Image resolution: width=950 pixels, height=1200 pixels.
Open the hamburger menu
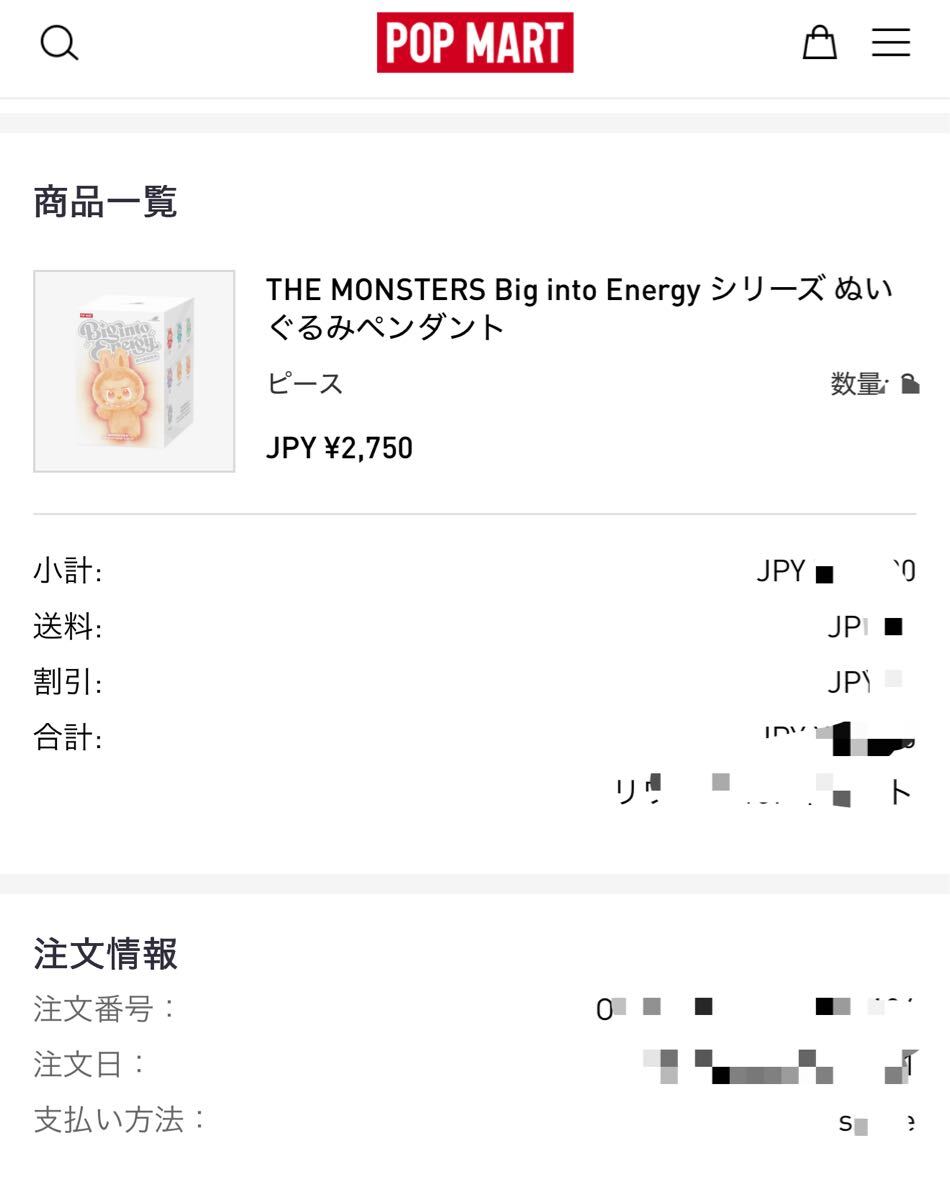[890, 43]
